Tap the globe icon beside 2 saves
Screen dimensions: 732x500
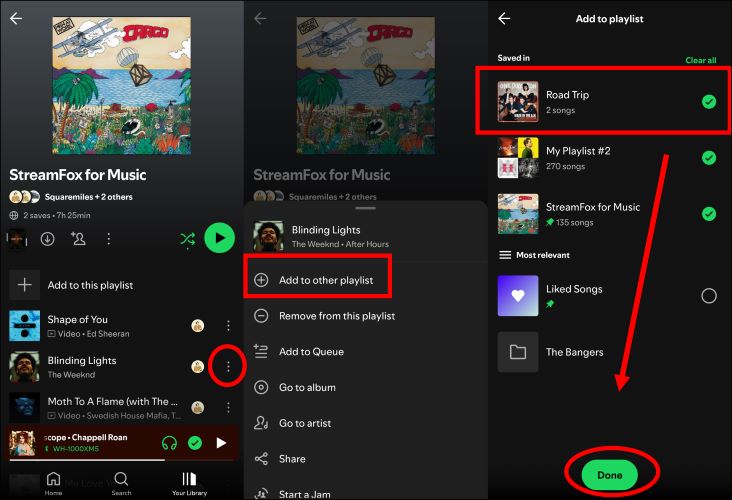14,215
